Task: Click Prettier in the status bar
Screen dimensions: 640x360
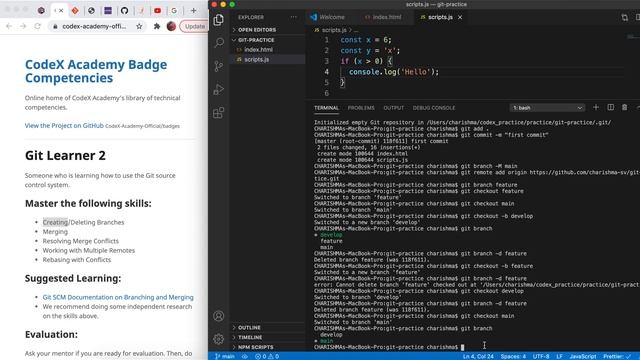Action: tap(616, 356)
